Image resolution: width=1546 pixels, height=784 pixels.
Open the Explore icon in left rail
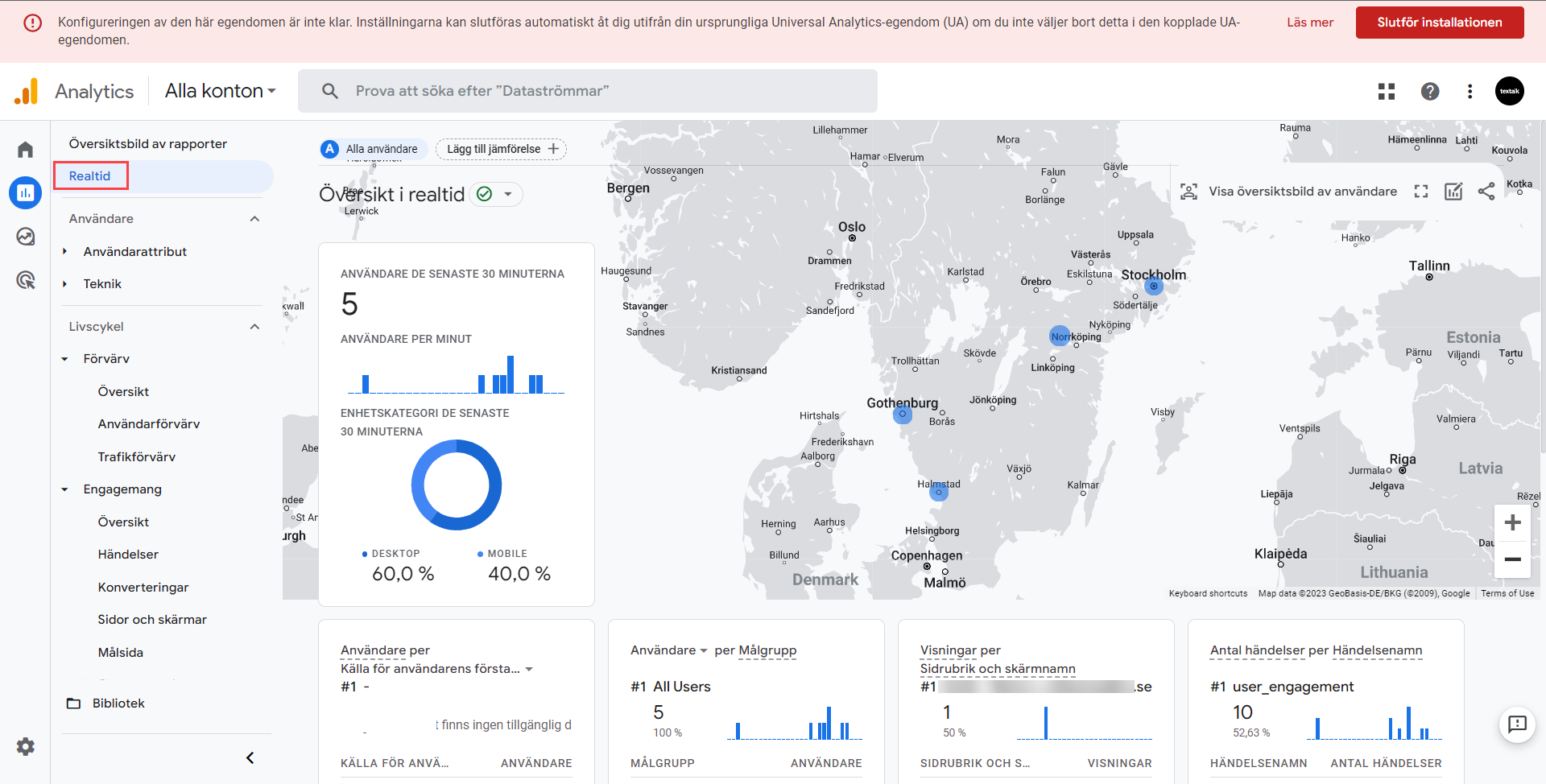pyautogui.click(x=26, y=237)
